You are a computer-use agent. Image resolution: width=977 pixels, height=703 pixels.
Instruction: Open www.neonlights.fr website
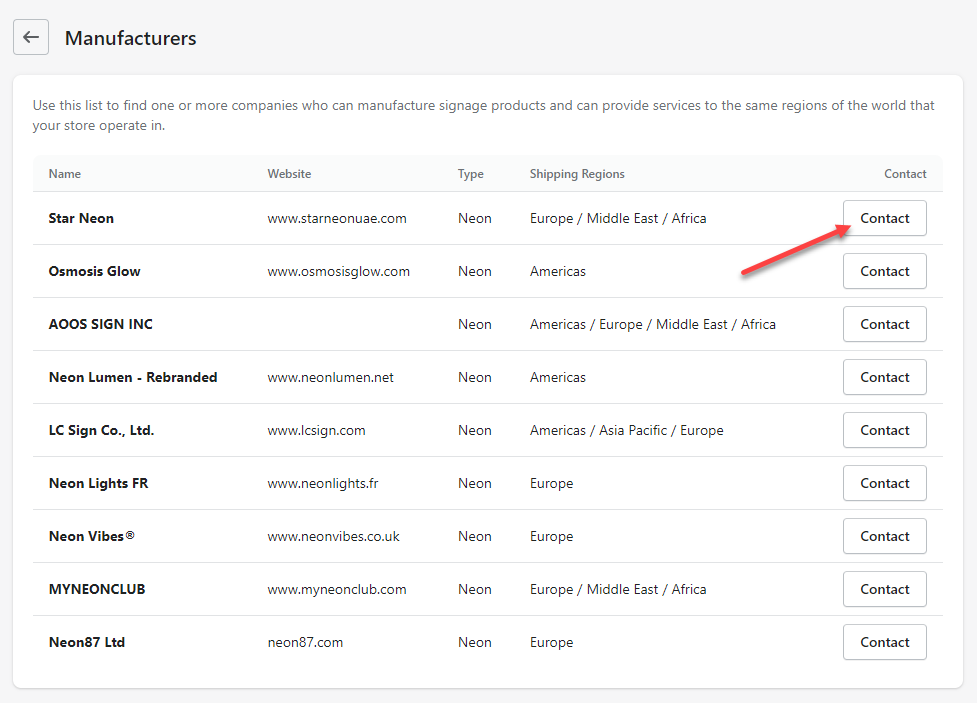(x=322, y=483)
